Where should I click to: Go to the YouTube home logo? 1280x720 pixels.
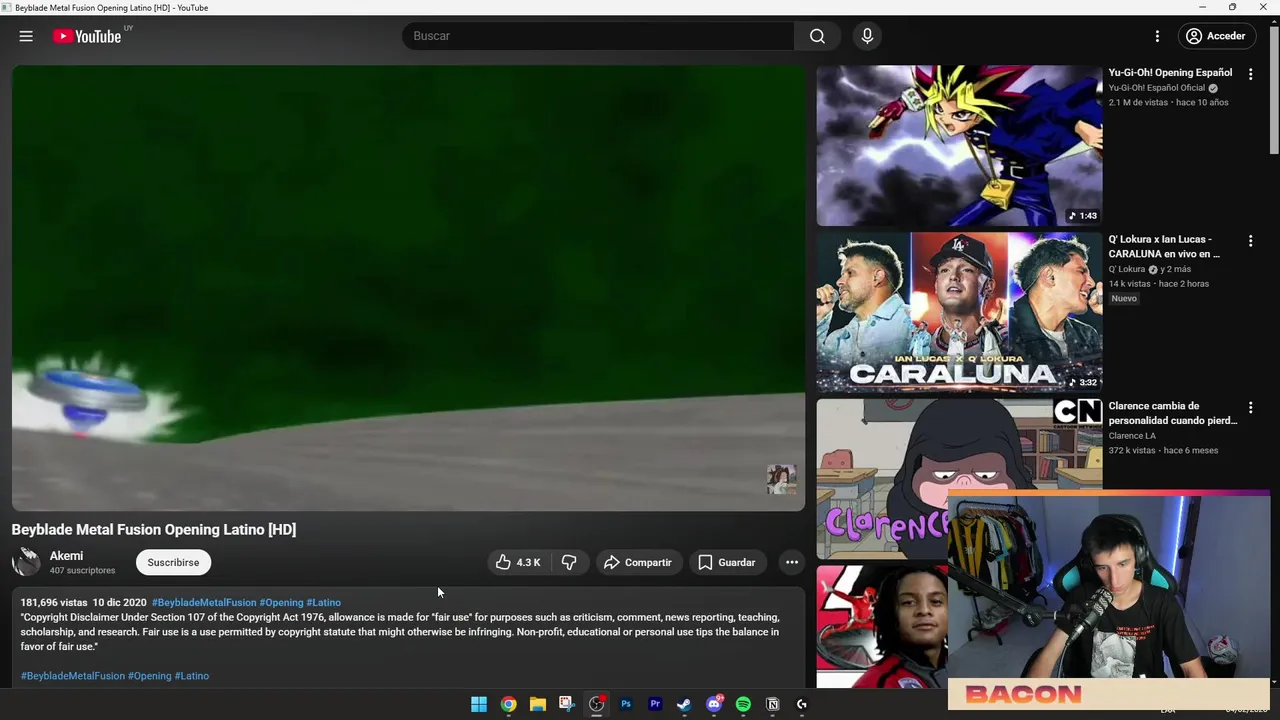(x=87, y=36)
